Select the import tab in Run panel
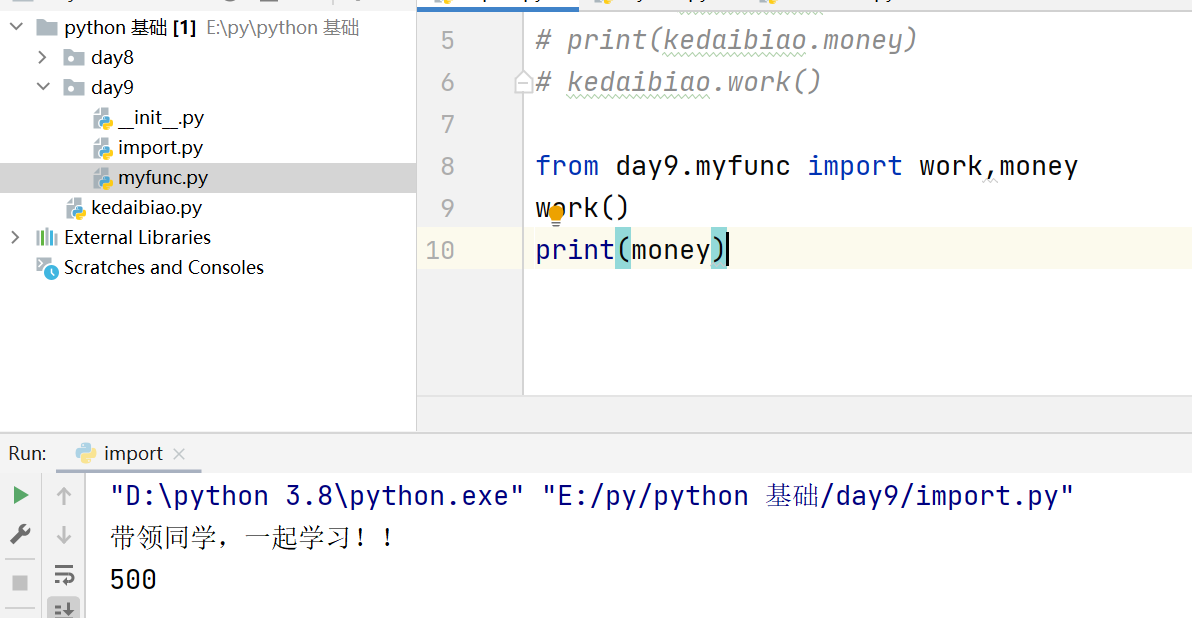This screenshot has height=618, width=1192. 132,454
